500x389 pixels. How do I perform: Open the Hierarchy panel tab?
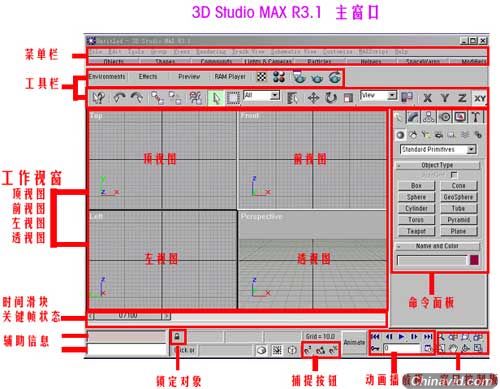[x=429, y=117]
